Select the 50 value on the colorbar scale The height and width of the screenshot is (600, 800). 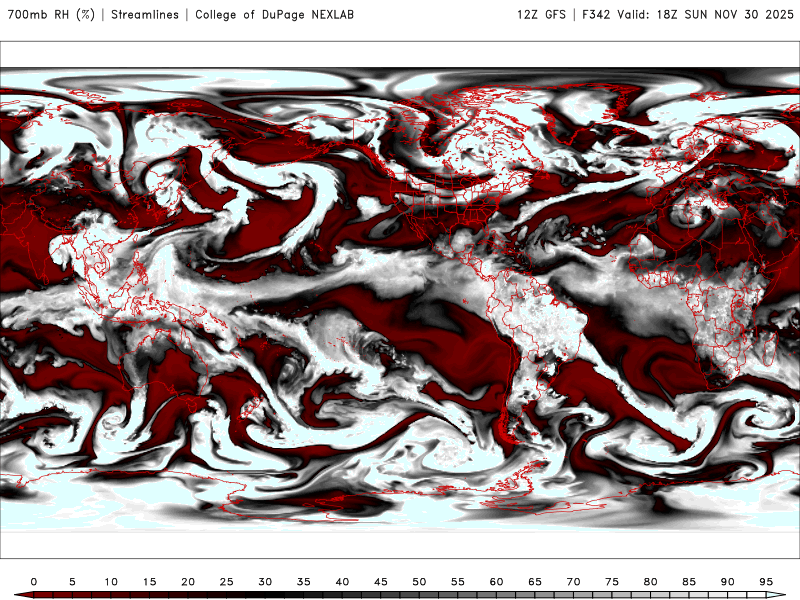click(419, 582)
